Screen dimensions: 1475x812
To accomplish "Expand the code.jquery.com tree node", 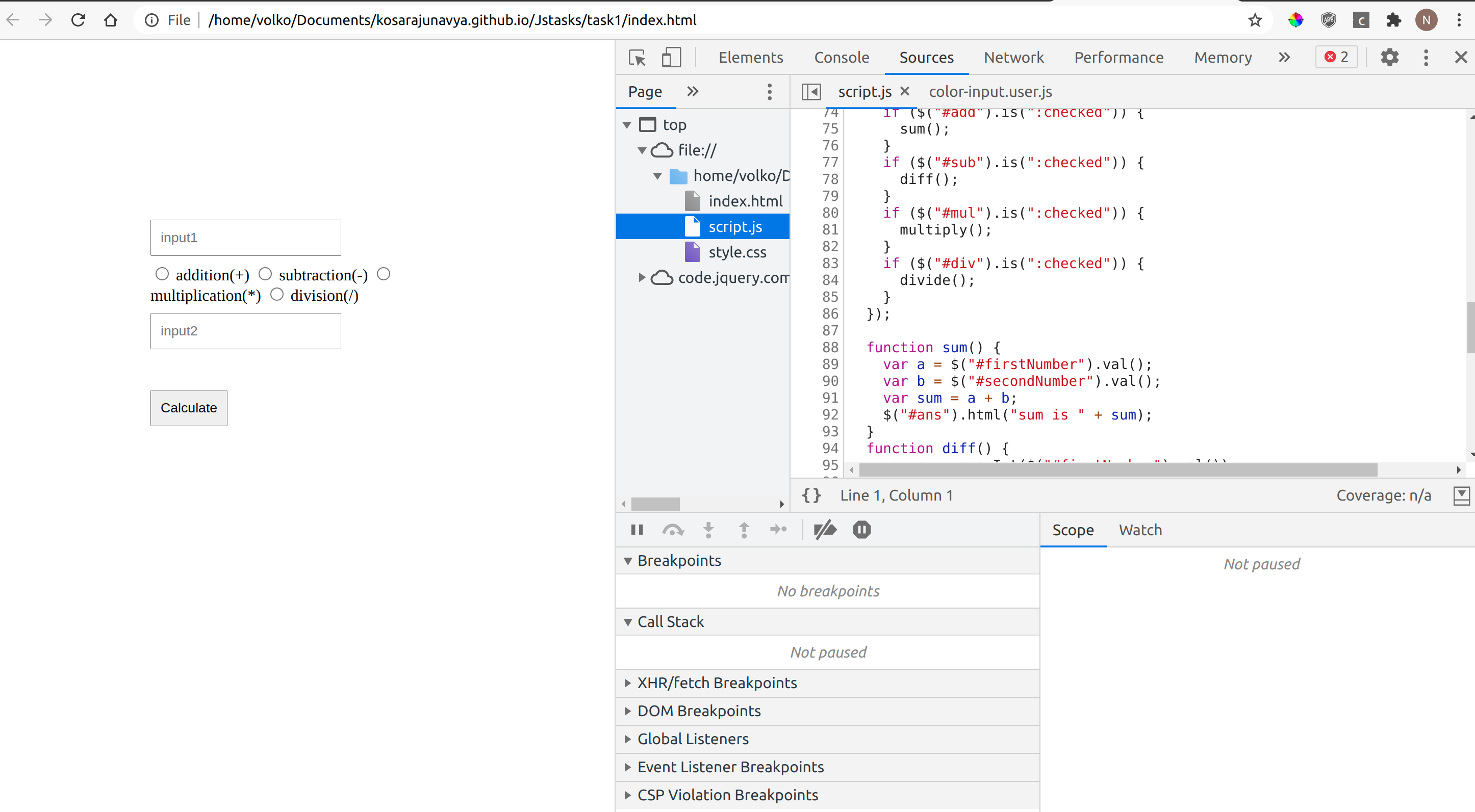I will (642, 277).
